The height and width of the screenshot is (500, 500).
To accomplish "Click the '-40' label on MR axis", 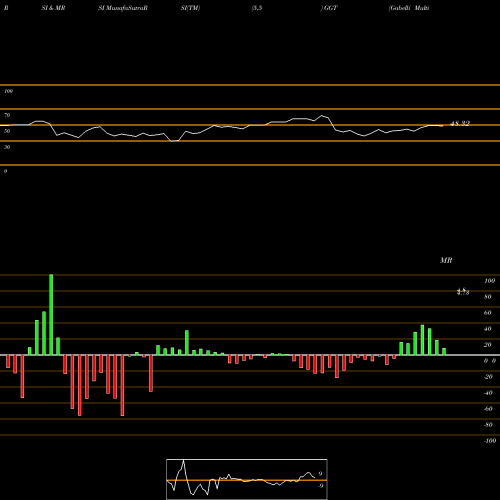I will point(488,393).
